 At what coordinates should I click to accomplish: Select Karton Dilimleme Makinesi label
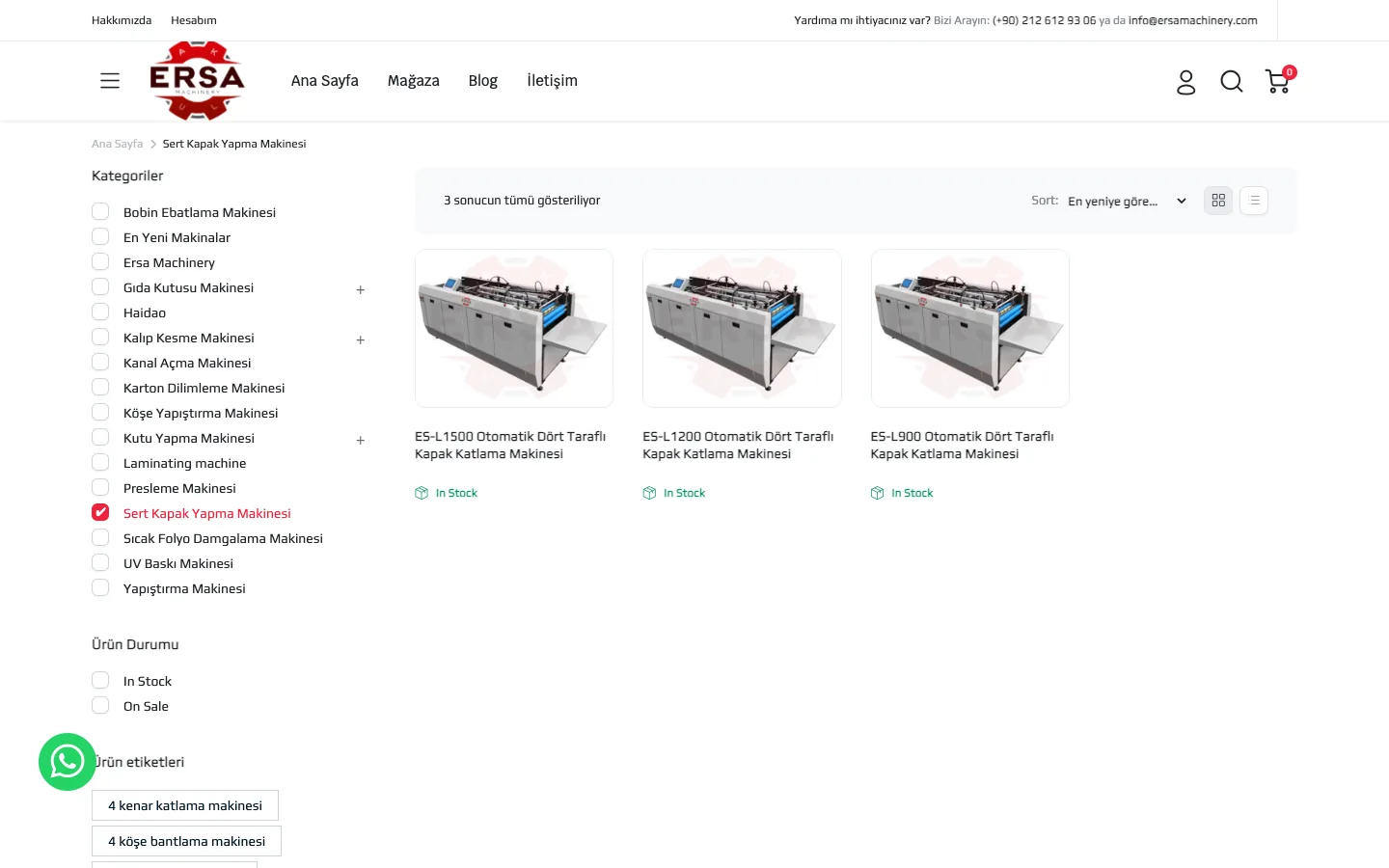coord(204,388)
